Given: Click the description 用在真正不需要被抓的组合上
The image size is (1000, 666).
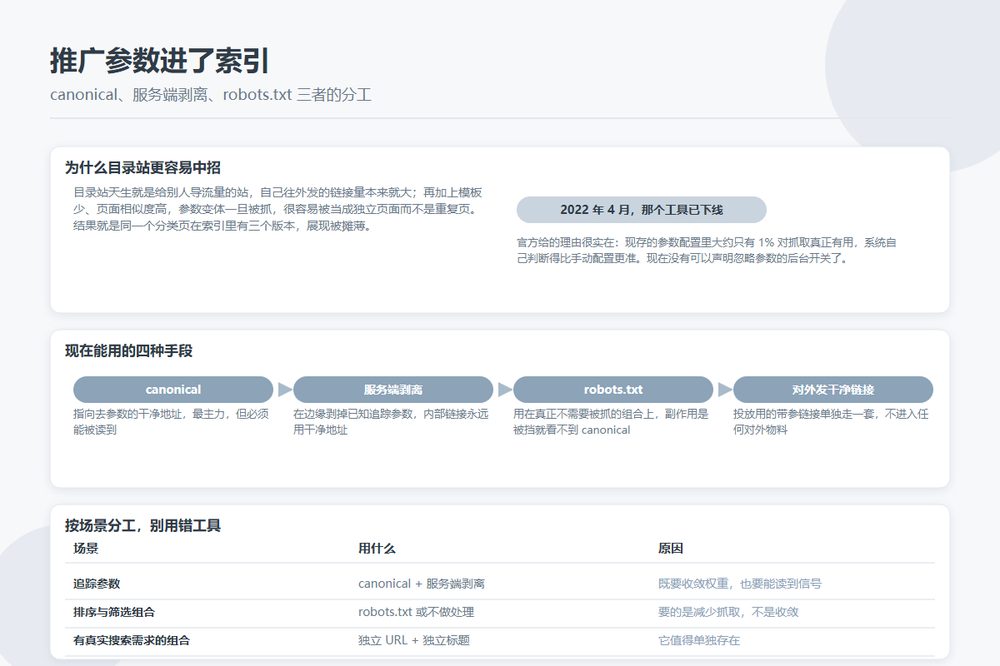Looking at the screenshot, I should click(611, 422).
